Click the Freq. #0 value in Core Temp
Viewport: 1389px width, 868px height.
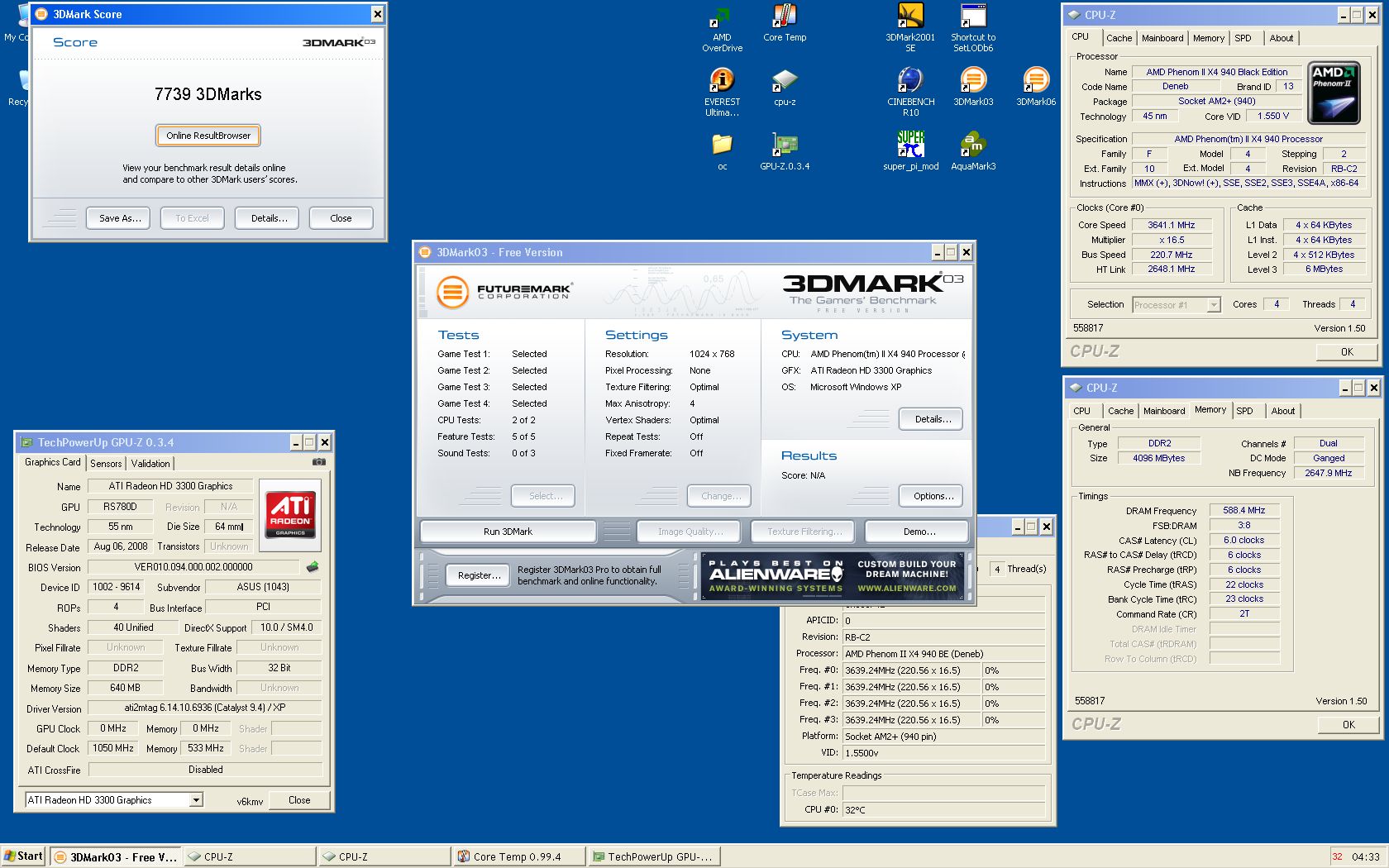pyautogui.click(x=911, y=670)
